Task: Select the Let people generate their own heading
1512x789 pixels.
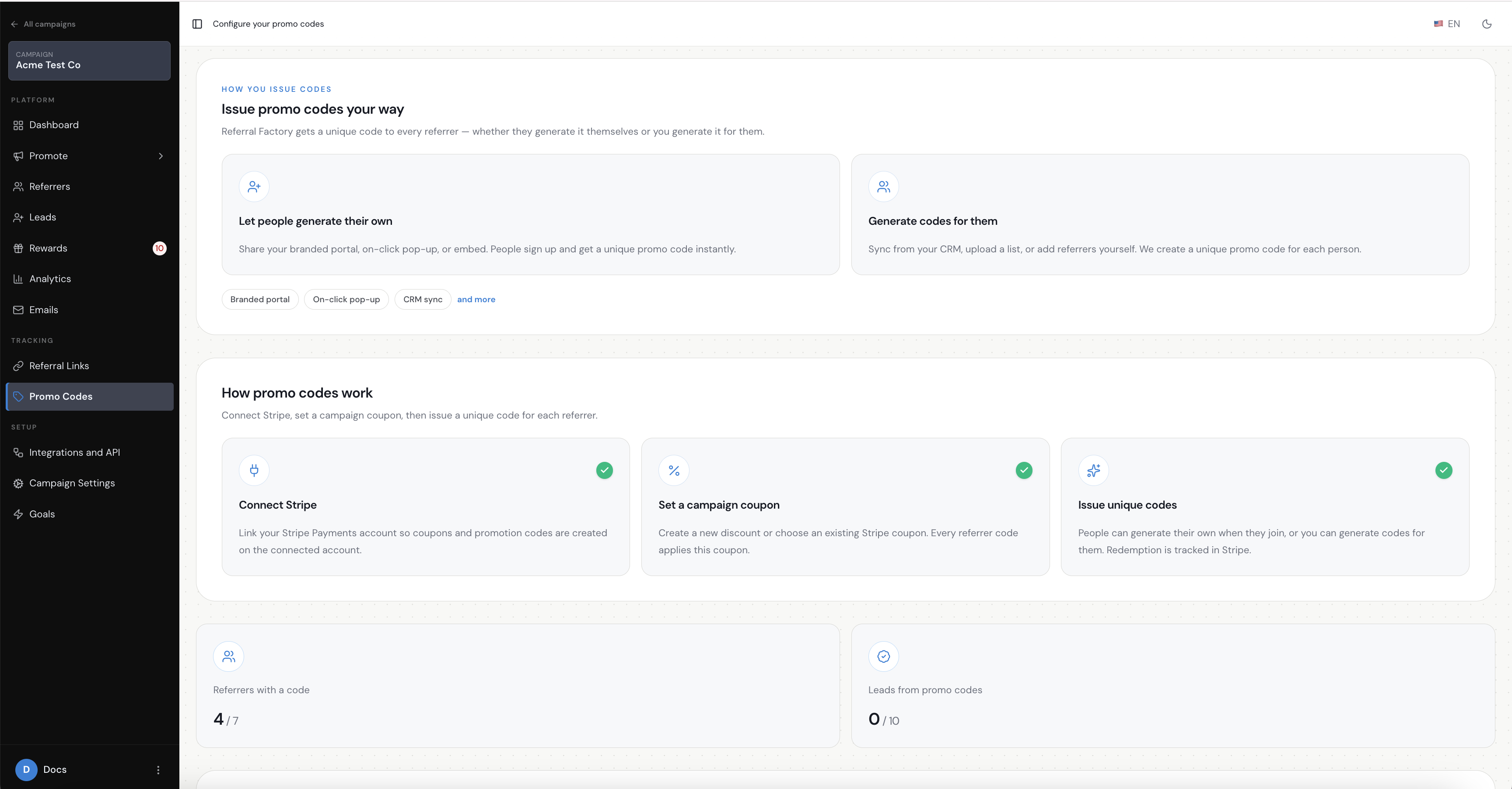Action: tap(315, 221)
